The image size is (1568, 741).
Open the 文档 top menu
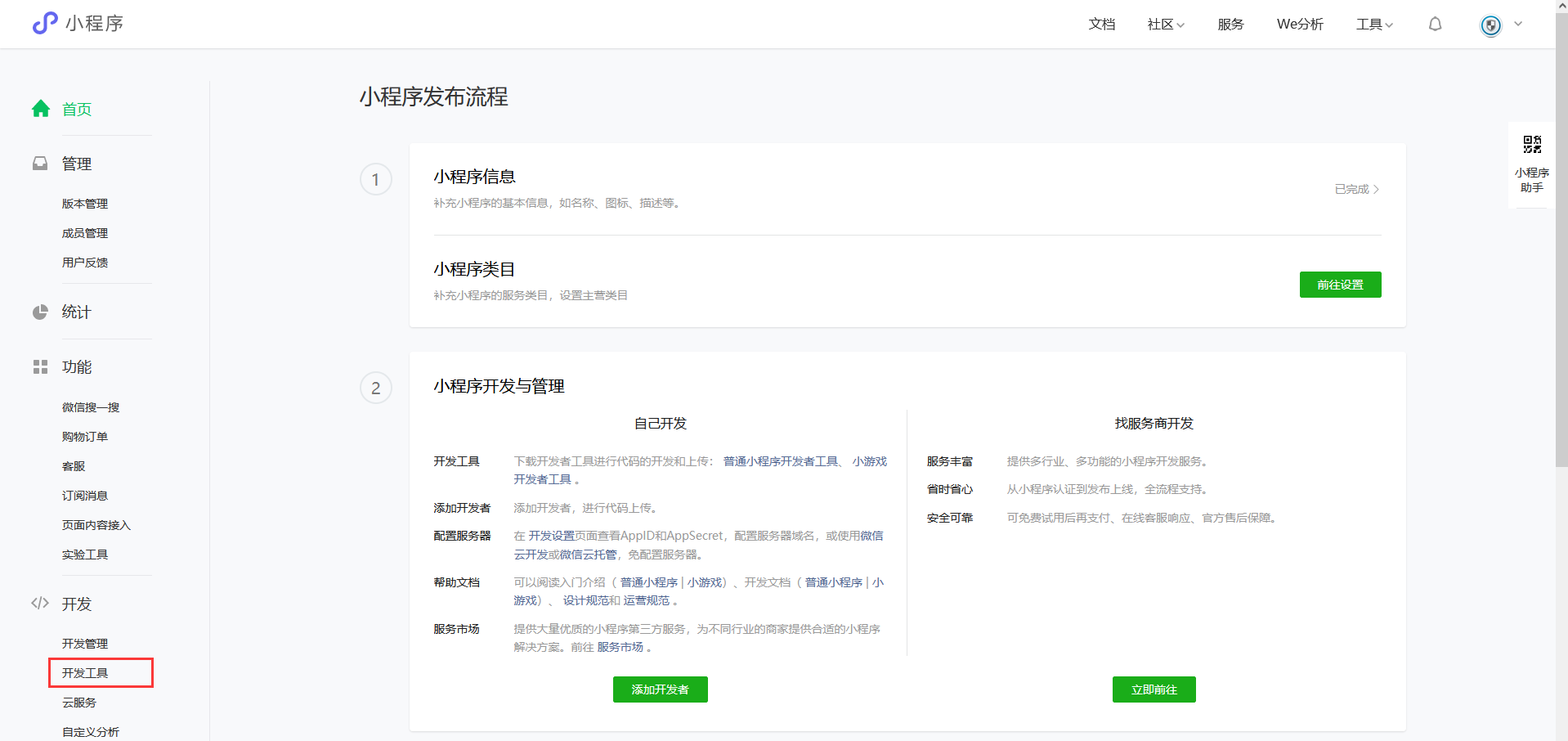pos(1102,25)
